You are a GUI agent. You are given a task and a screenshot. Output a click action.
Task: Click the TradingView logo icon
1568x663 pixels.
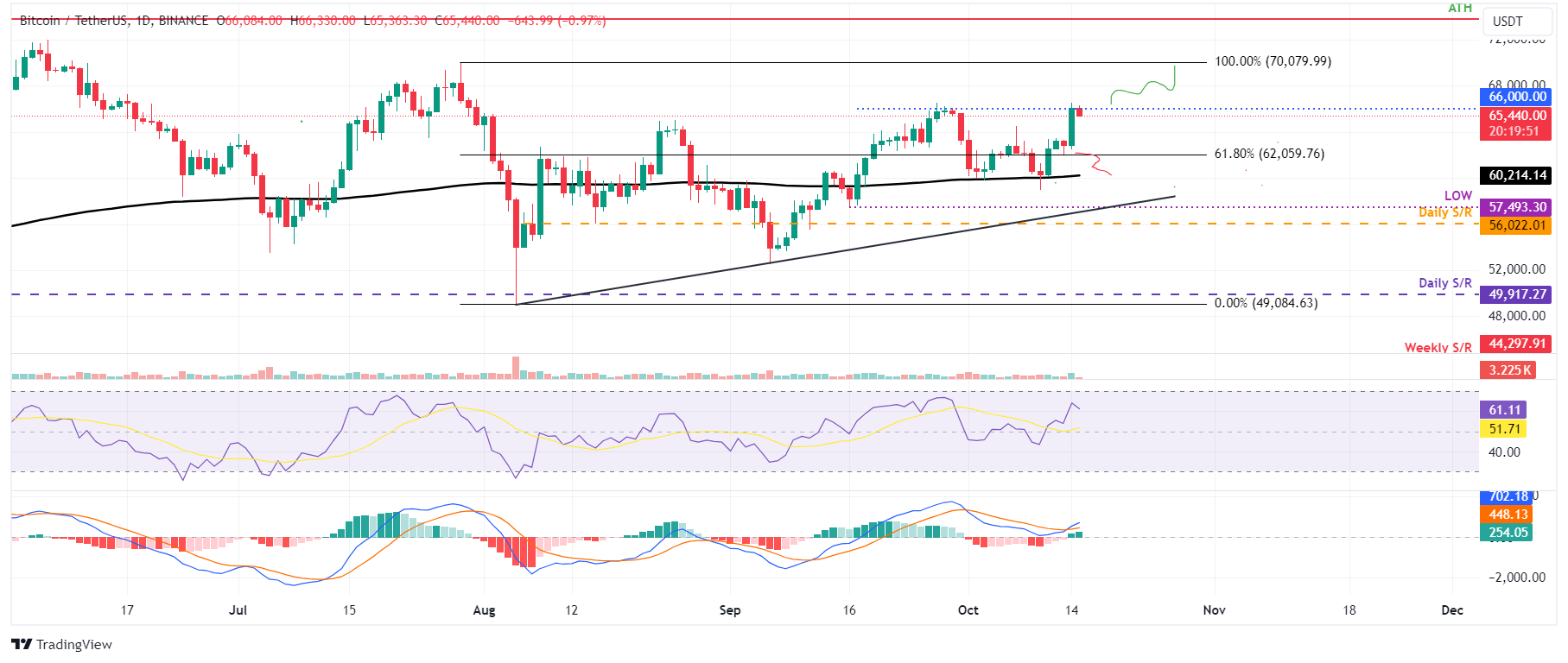tap(22, 644)
